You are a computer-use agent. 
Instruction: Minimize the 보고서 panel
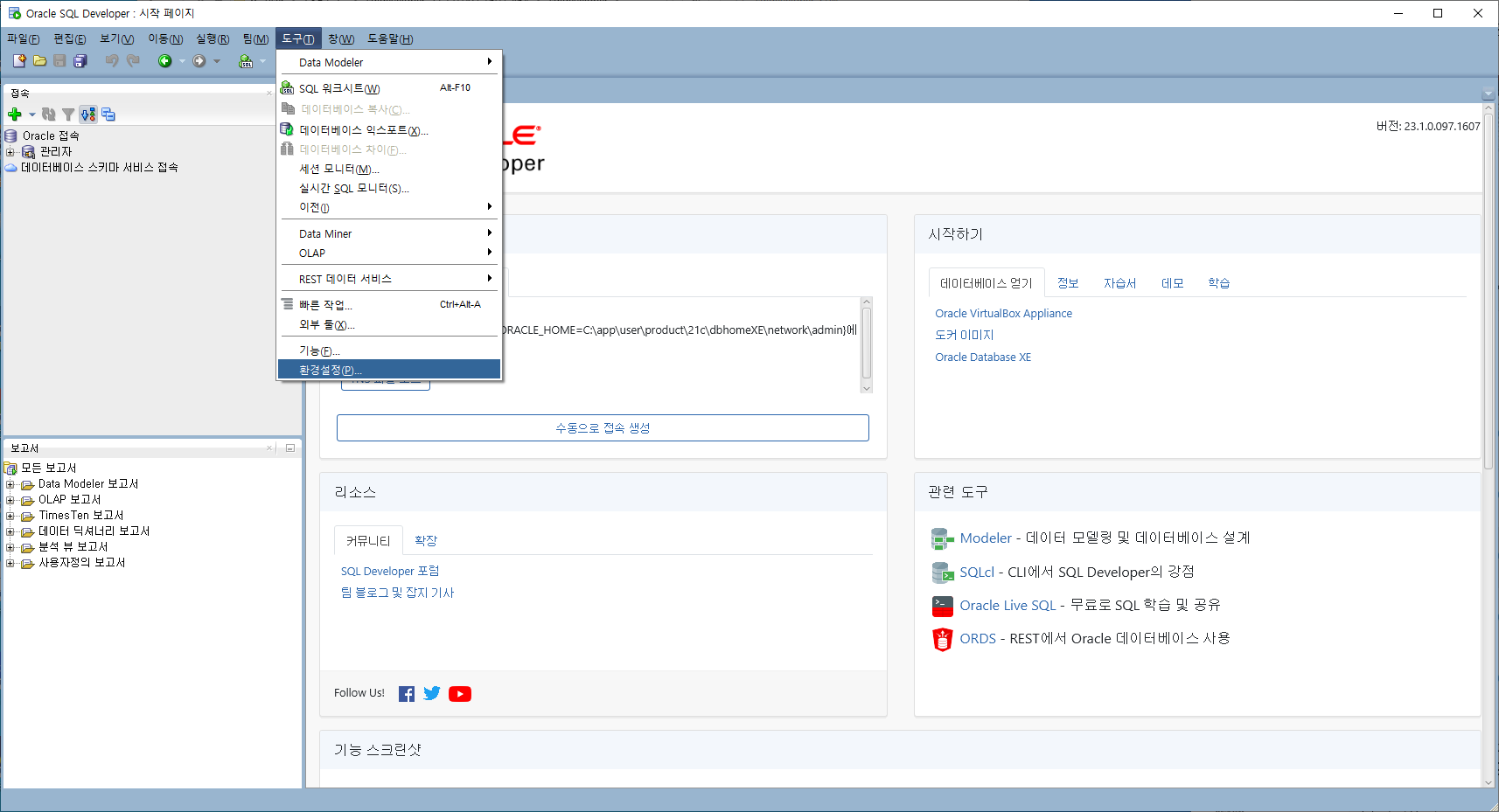(290, 448)
